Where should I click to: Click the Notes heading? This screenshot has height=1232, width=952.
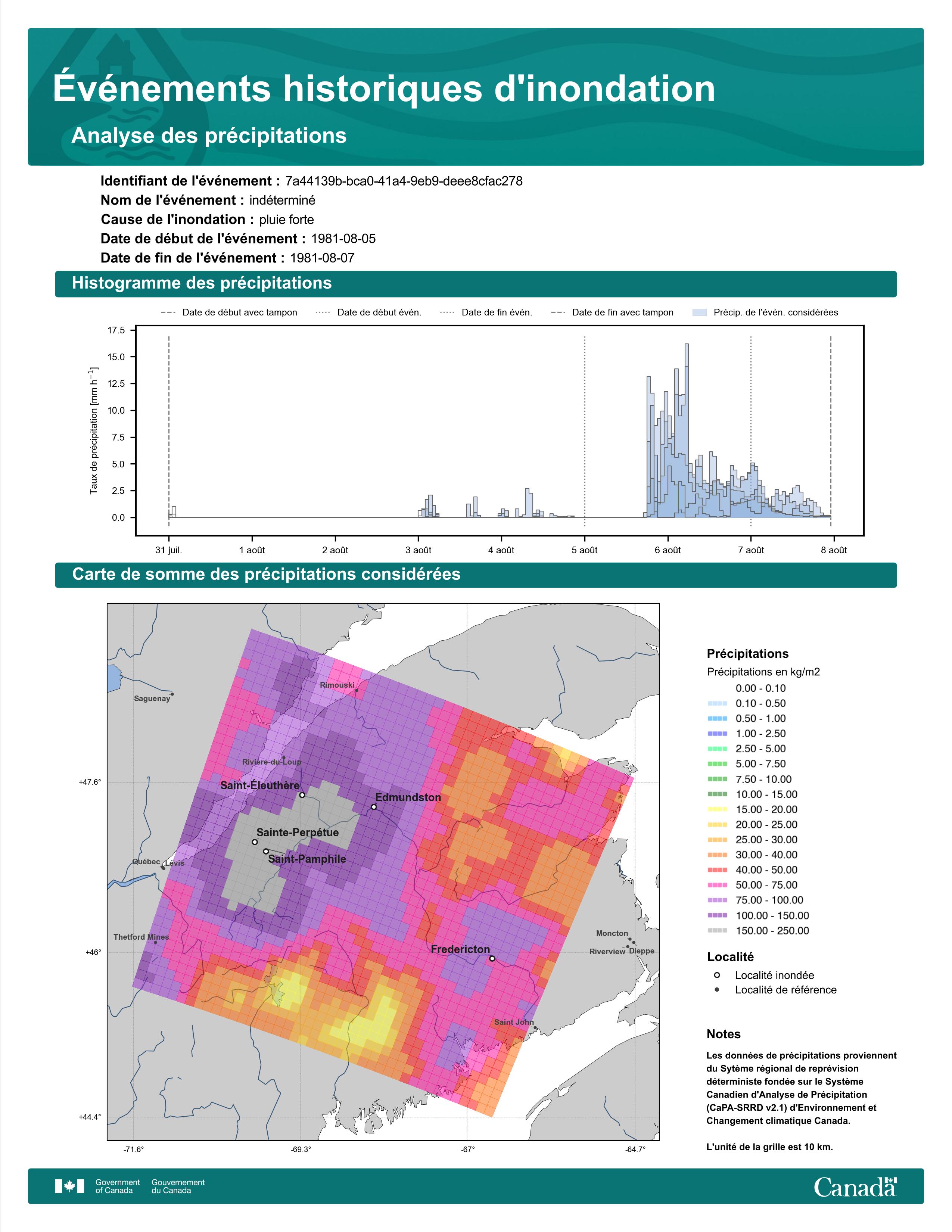[x=724, y=1034]
